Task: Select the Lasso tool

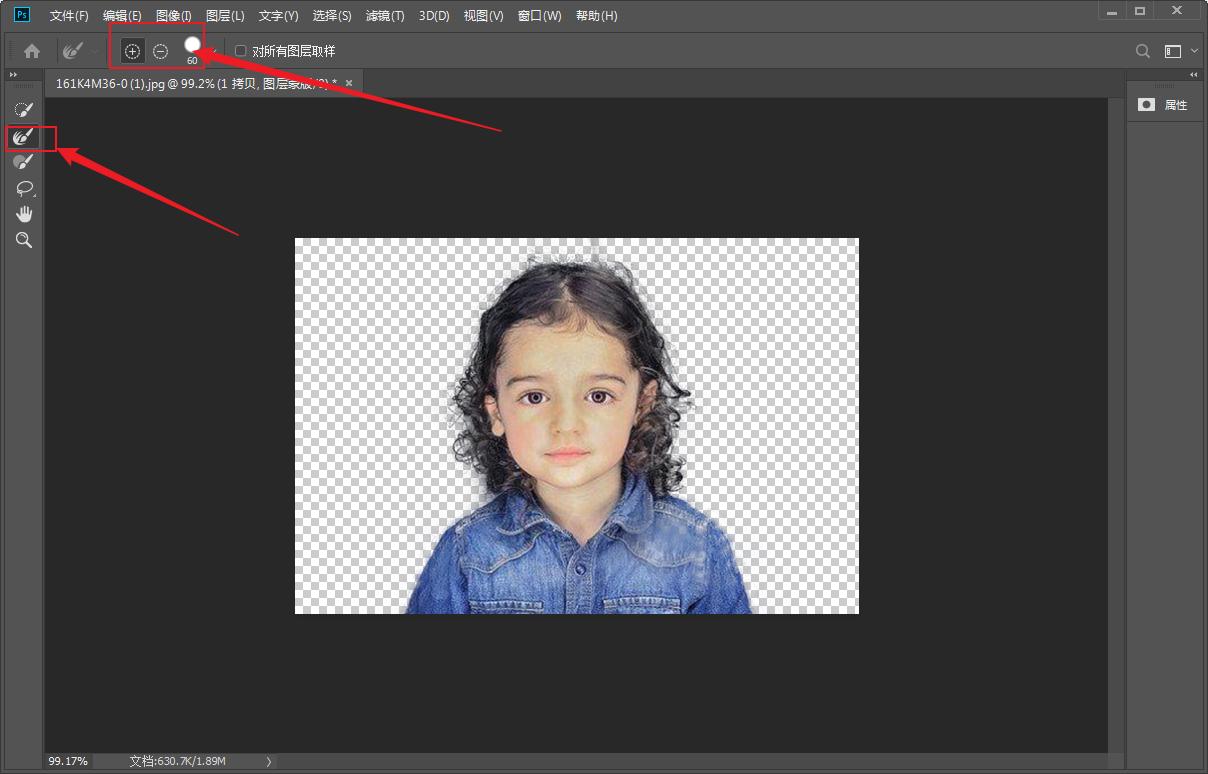Action: coord(24,188)
